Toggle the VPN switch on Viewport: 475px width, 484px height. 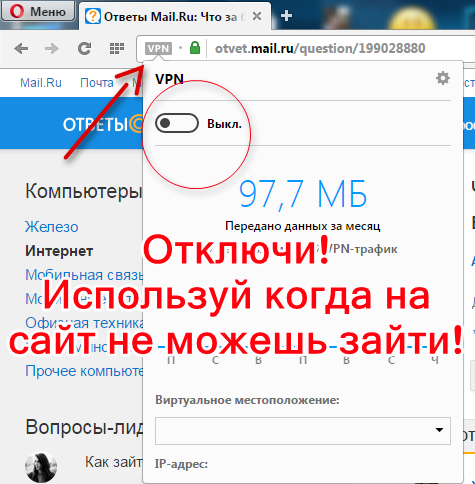pyautogui.click(x=177, y=123)
